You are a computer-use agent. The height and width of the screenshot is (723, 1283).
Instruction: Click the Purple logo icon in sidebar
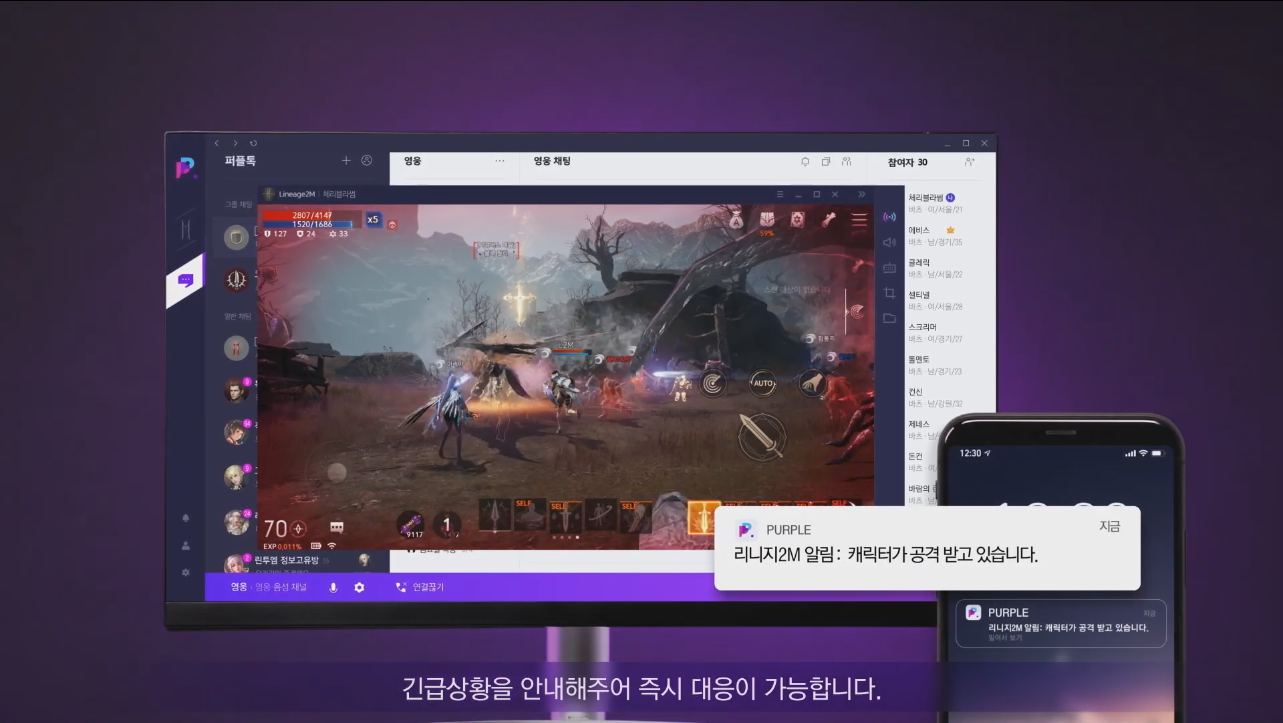[x=186, y=168]
